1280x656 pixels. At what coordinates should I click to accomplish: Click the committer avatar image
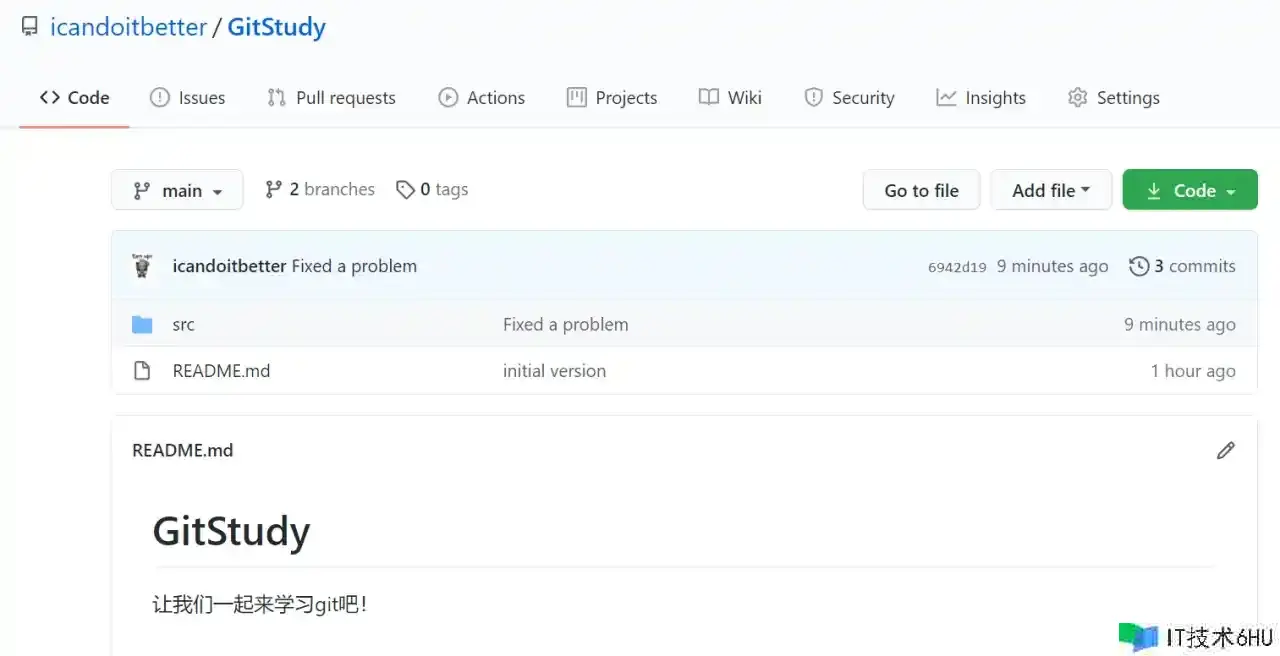(x=142, y=266)
